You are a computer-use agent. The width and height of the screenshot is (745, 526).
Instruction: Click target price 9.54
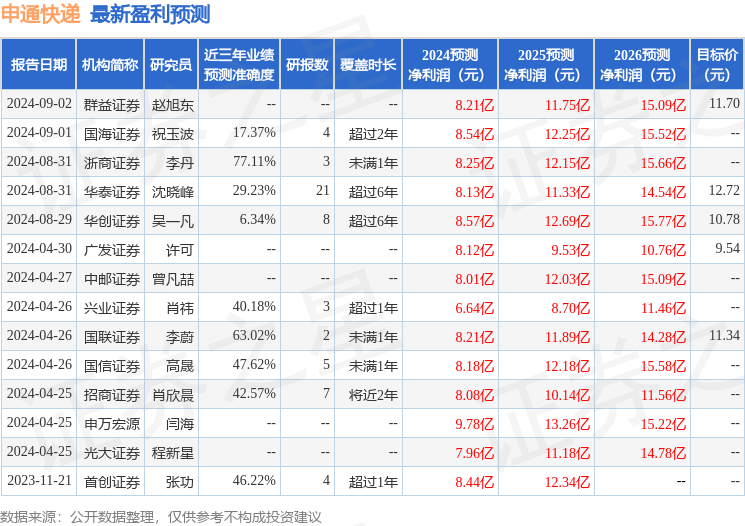[727, 249]
